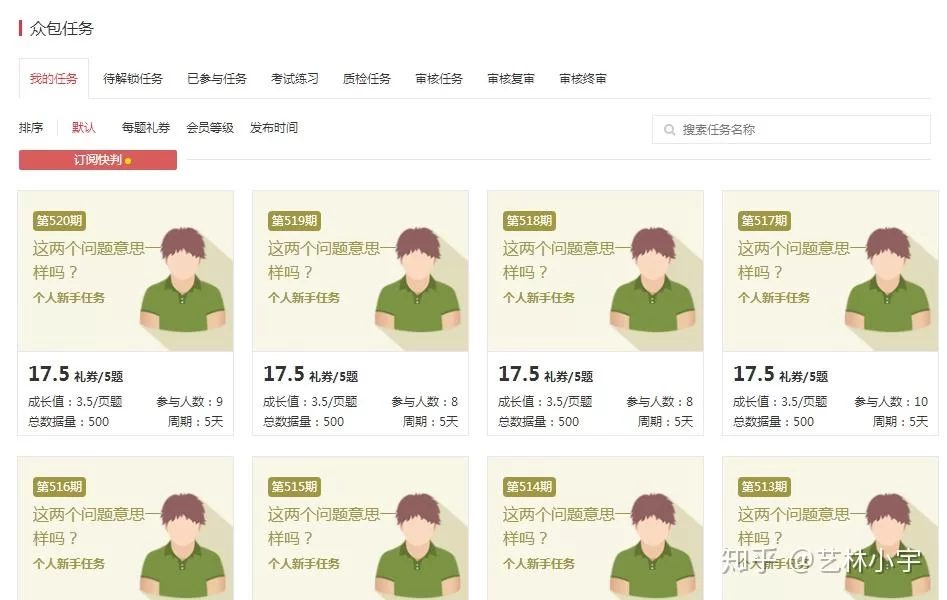
Task: Open the 质检任务 tab
Action: click(366, 77)
